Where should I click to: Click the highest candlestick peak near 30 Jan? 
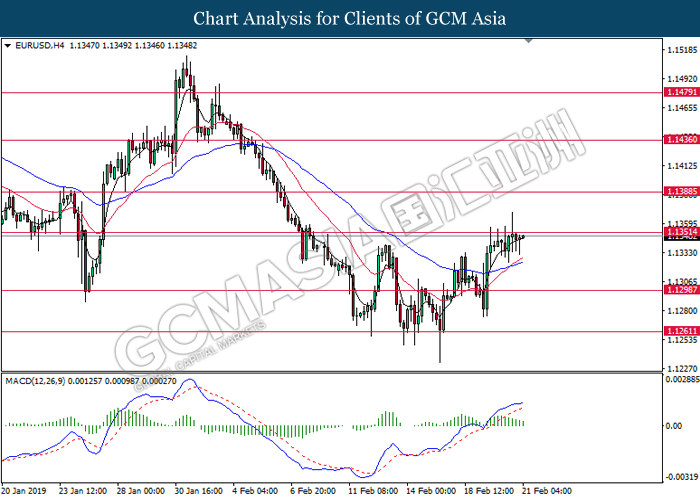[186, 58]
